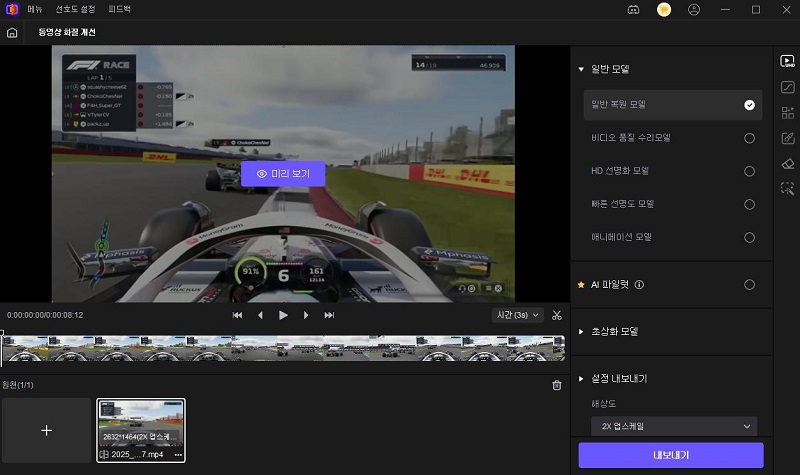Delete source with trash icon
This screenshot has height=475, width=800.
[557, 385]
